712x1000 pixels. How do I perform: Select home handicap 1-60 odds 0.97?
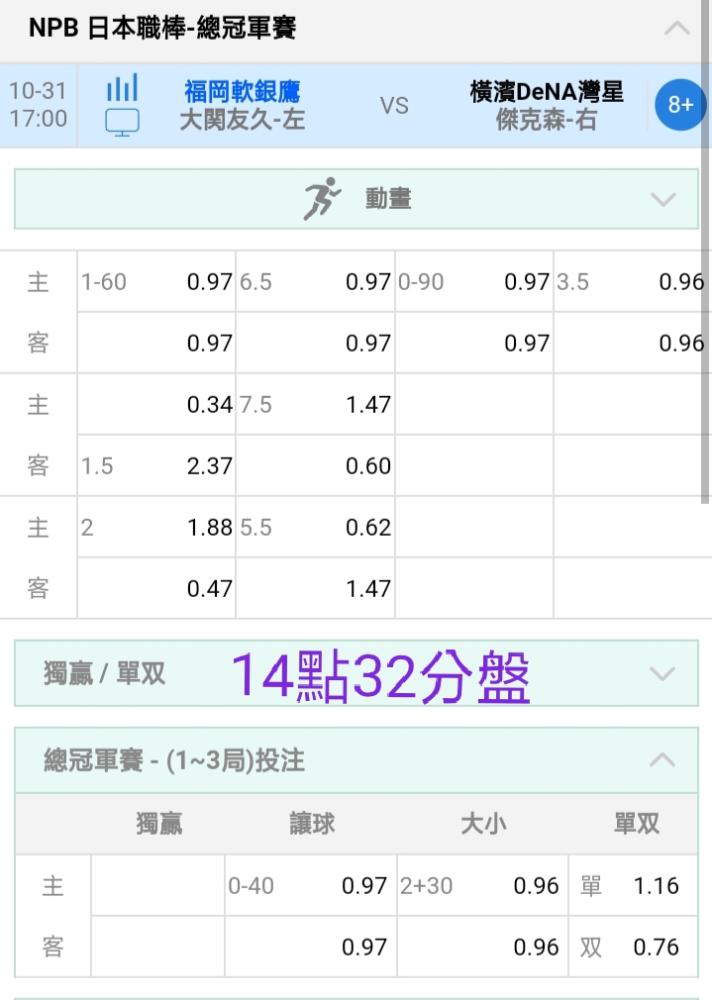(156, 281)
